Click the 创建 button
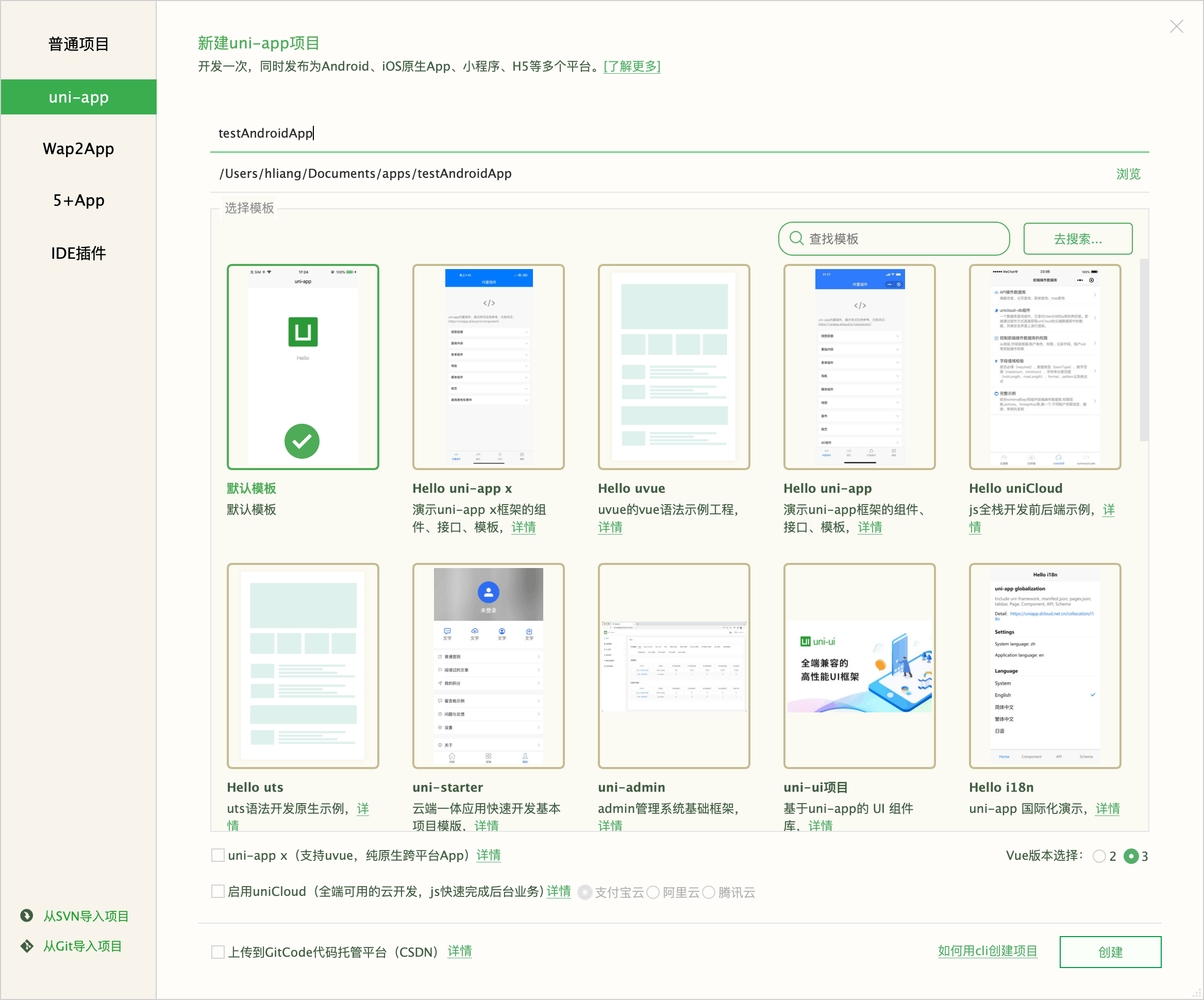This screenshot has height=1000, width=1204. tap(1110, 952)
